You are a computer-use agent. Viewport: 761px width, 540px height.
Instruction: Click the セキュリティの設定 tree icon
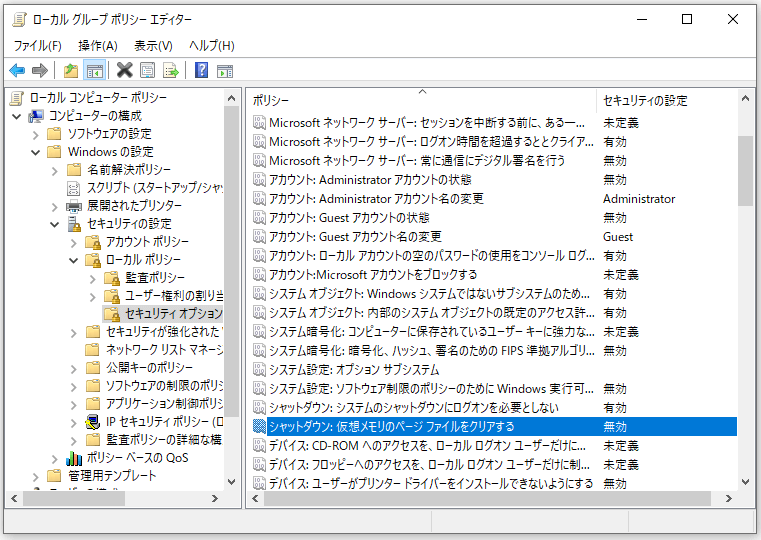click(74, 224)
